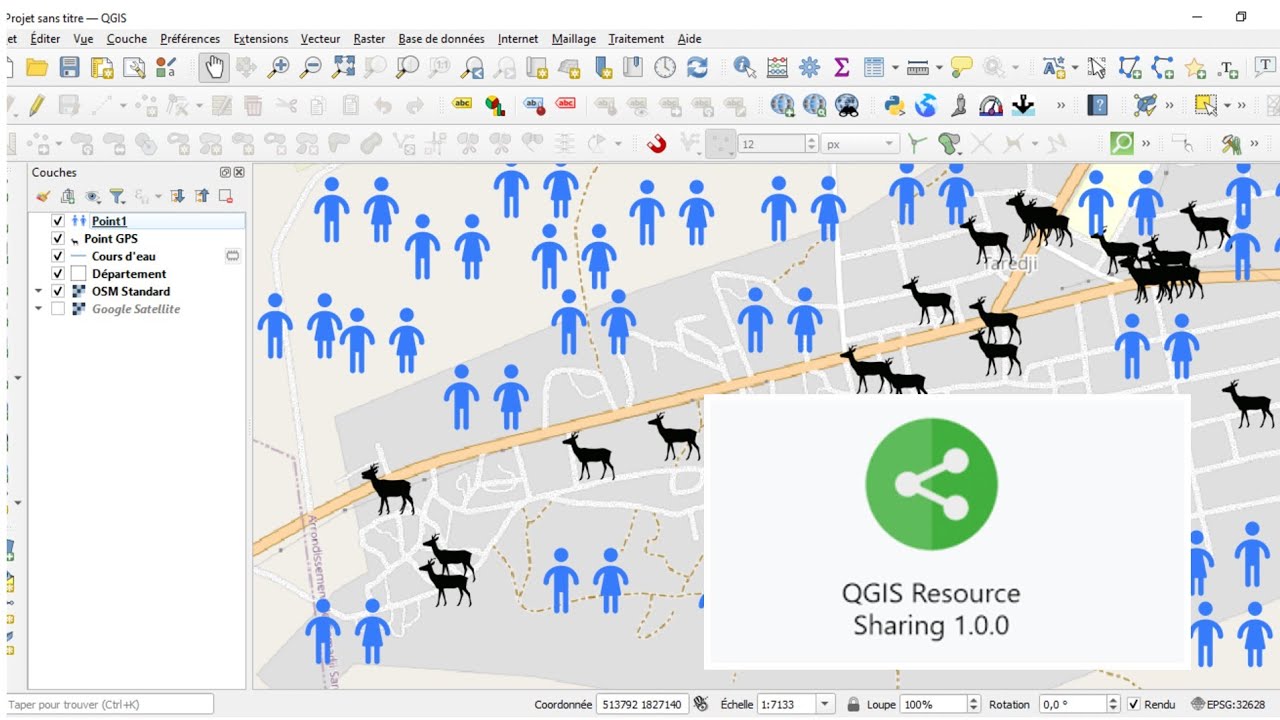This screenshot has height=720, width=1280.
Task: Open the Éditer menu
Action: [x=45, y=39]
